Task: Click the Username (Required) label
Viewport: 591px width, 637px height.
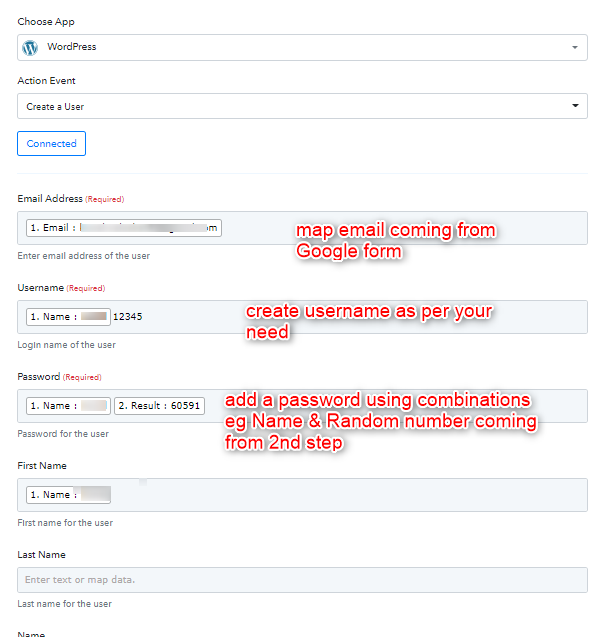Action: (x=61, y=288)
